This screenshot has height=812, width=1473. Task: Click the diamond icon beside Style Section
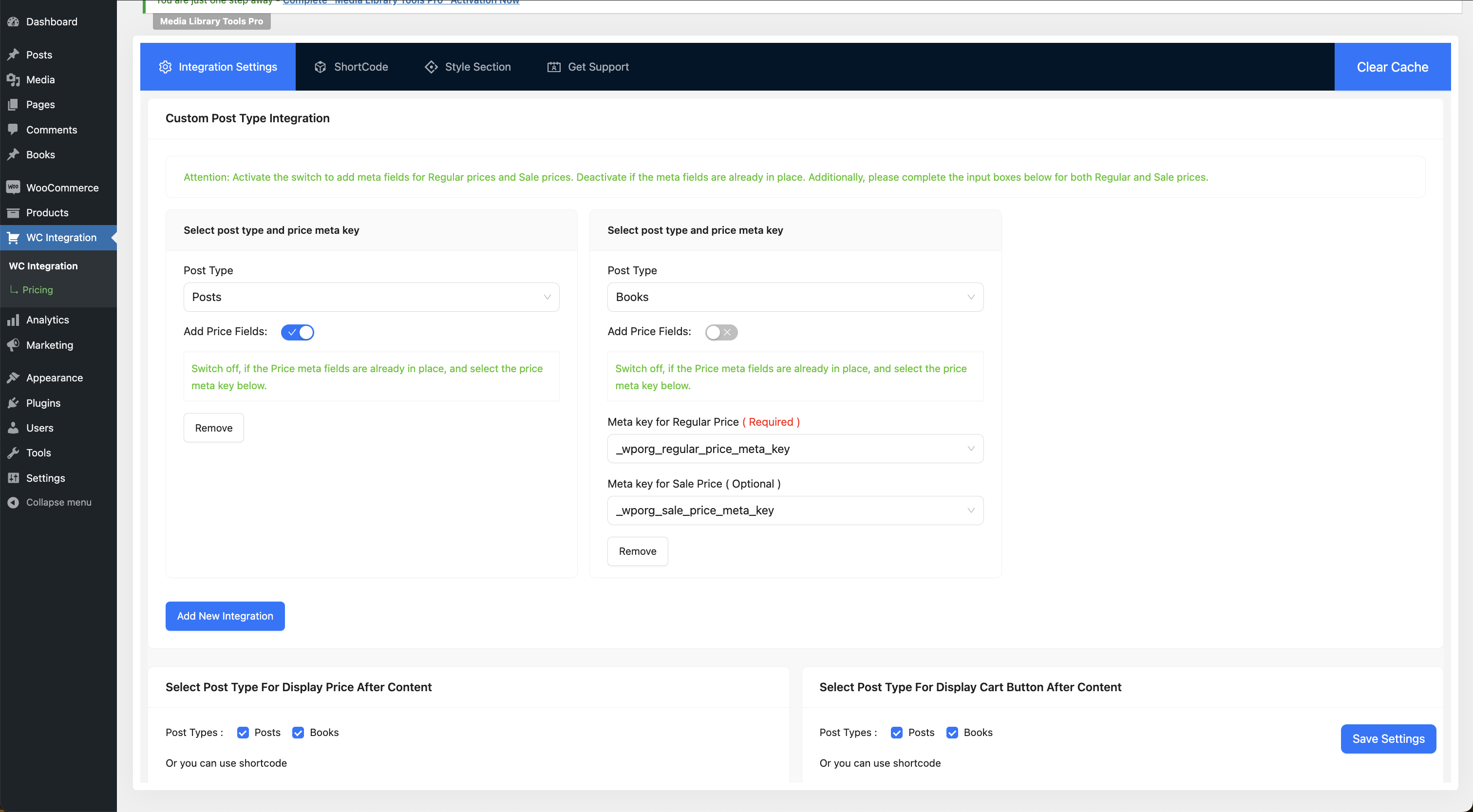coord(431,67)
